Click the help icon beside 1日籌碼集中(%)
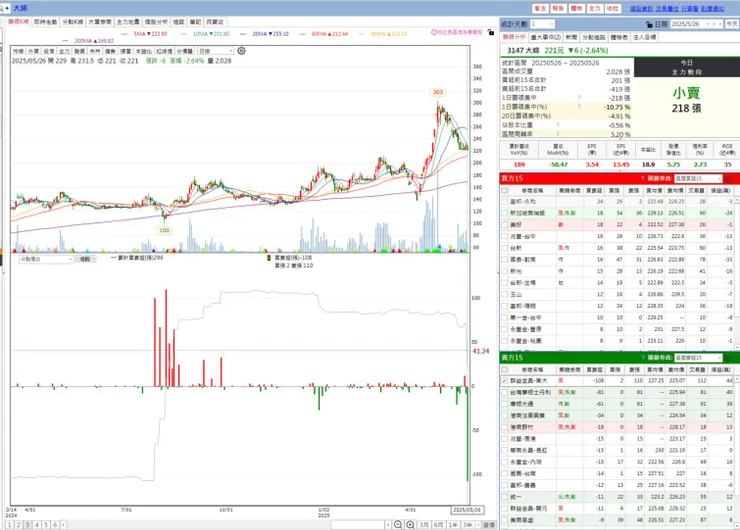740x530 pixels. click(579, 107)
